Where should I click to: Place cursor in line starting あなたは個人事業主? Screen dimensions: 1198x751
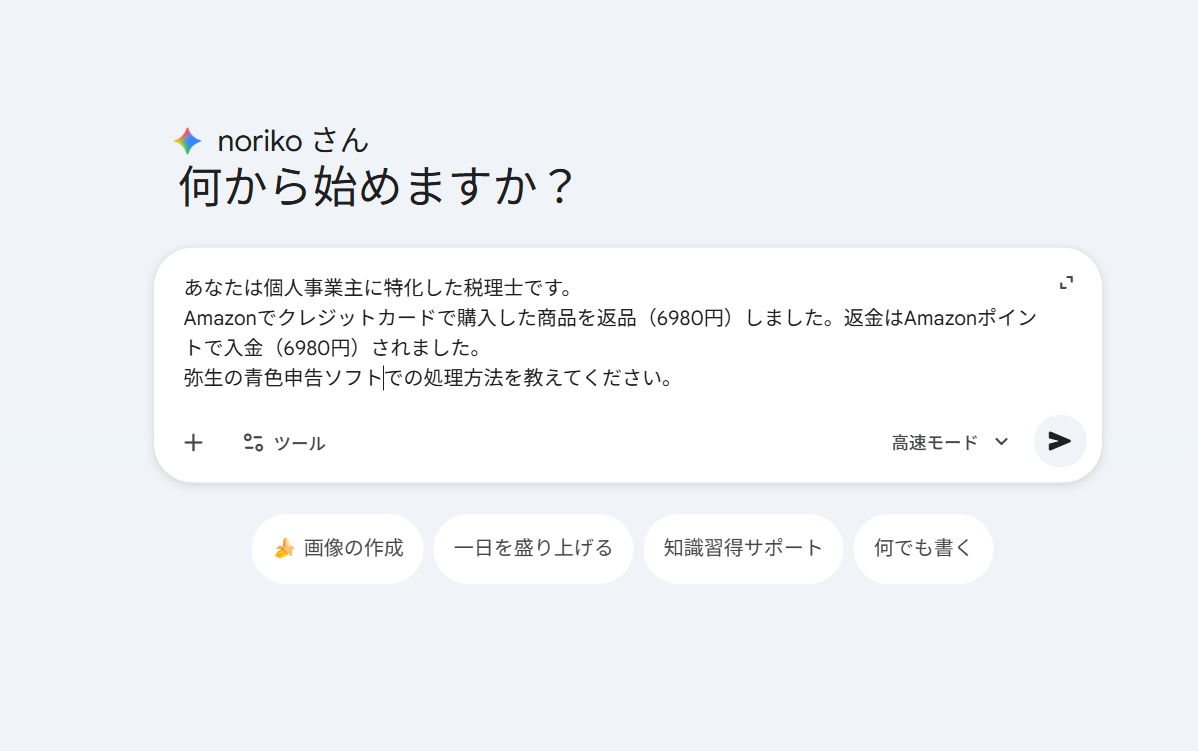coord(378,288)
